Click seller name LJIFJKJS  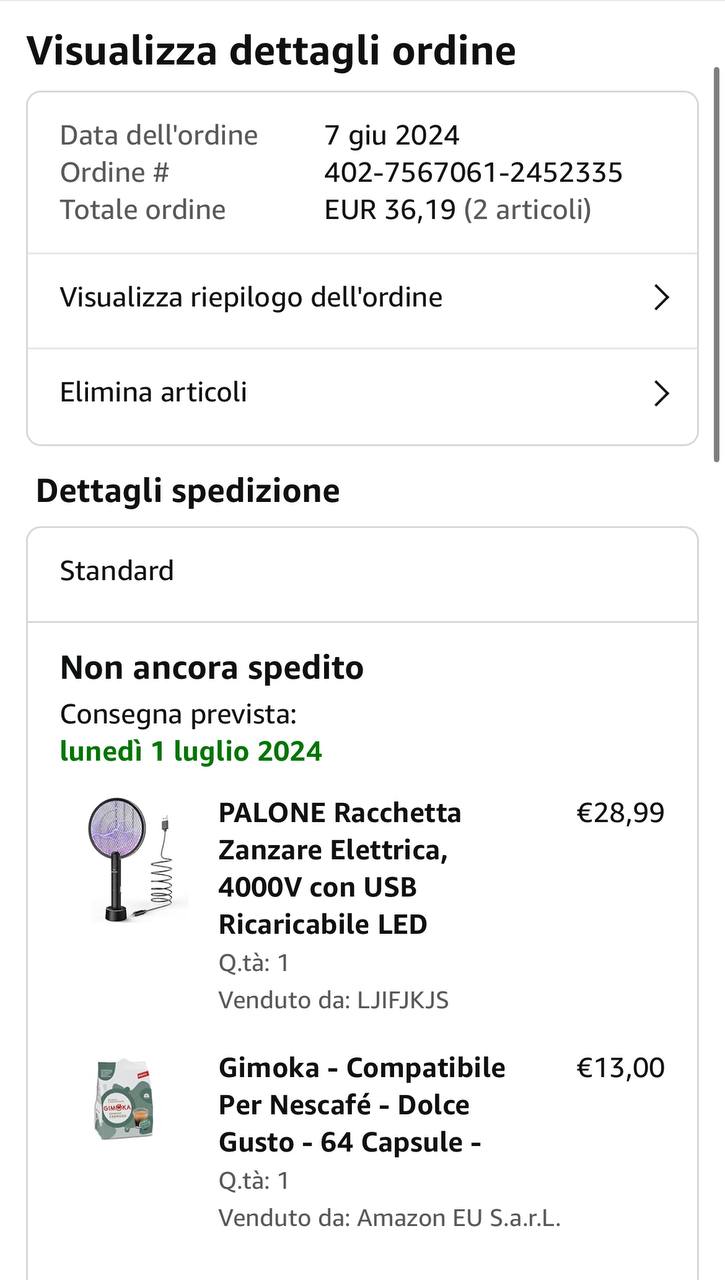[402, 1000]
